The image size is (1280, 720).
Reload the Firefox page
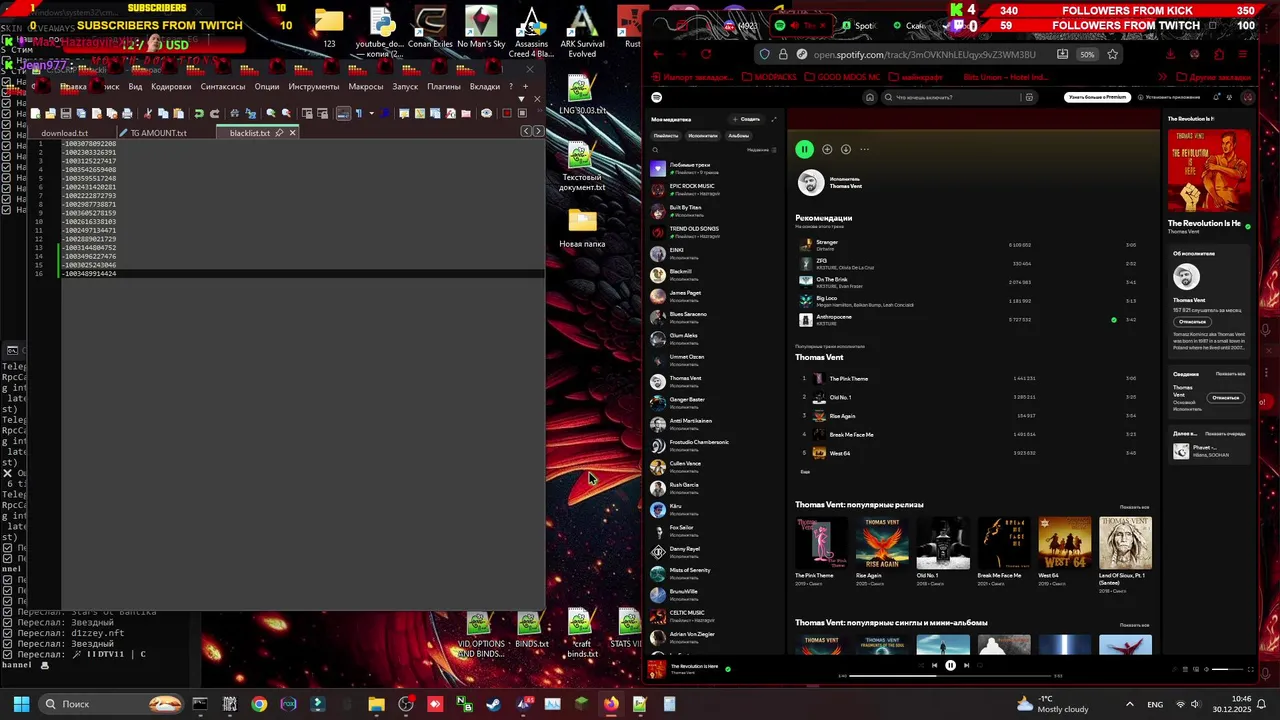click(x=706, y=54)
